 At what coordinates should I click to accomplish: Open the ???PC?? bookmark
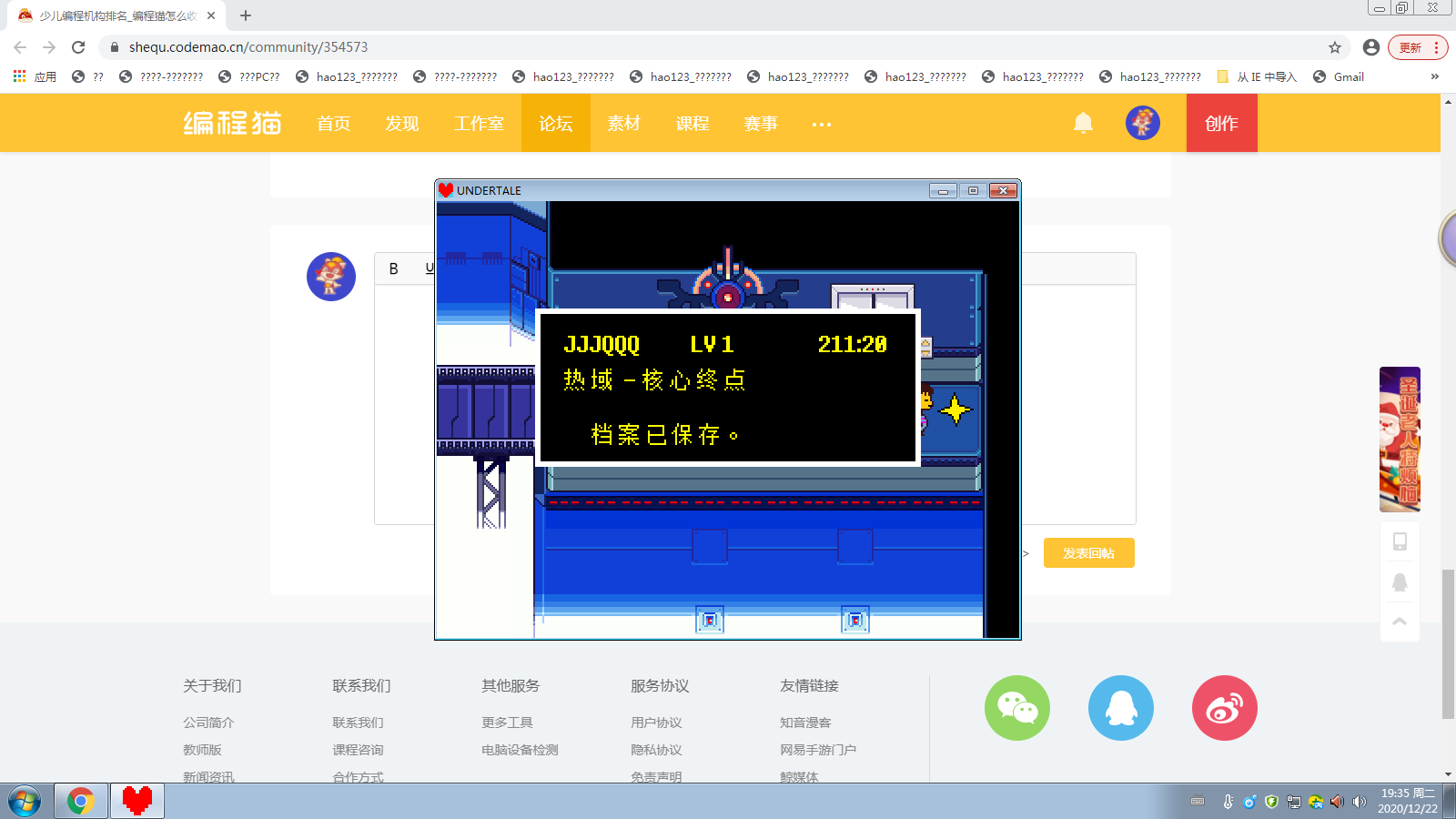coord(249,76)
